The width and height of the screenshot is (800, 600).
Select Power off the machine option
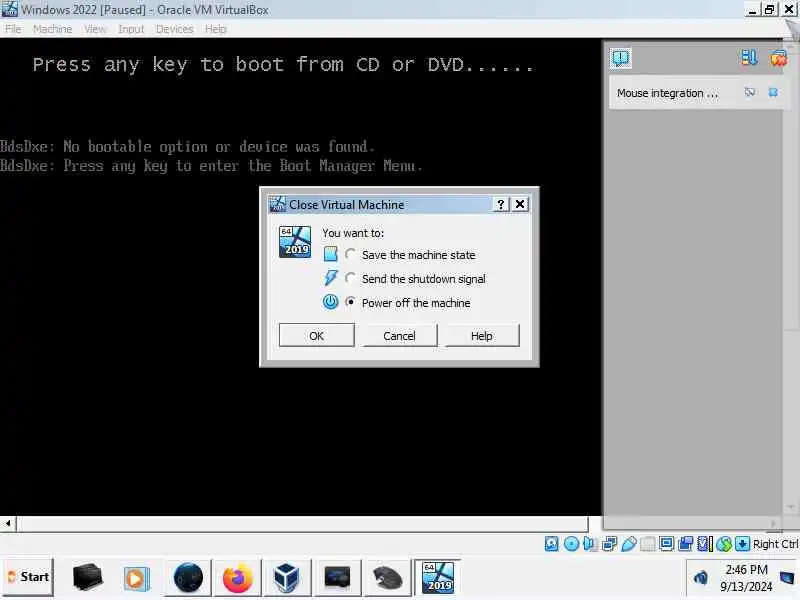tap(350, 302)
